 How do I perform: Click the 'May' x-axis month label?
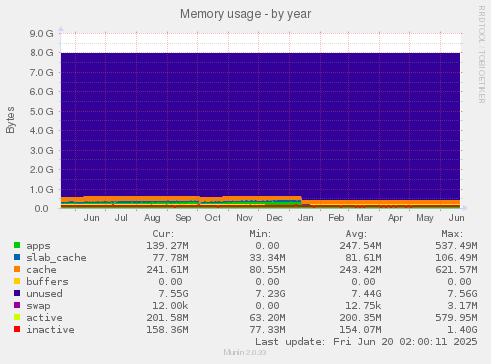pyautogui.click(x=425, y=218)
